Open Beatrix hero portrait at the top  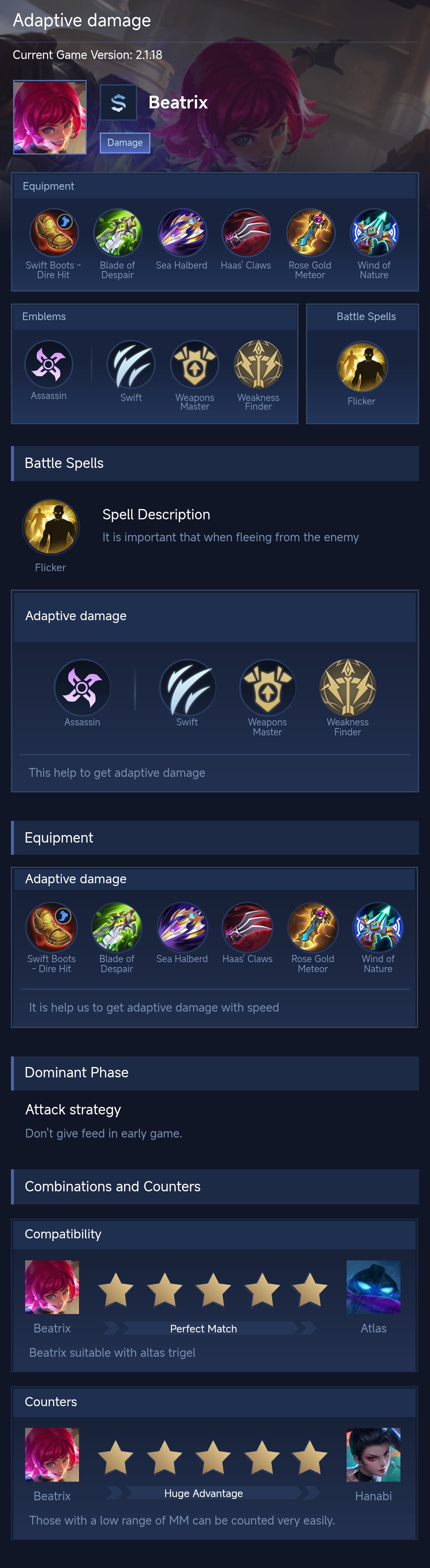click(x=50, y=117)
